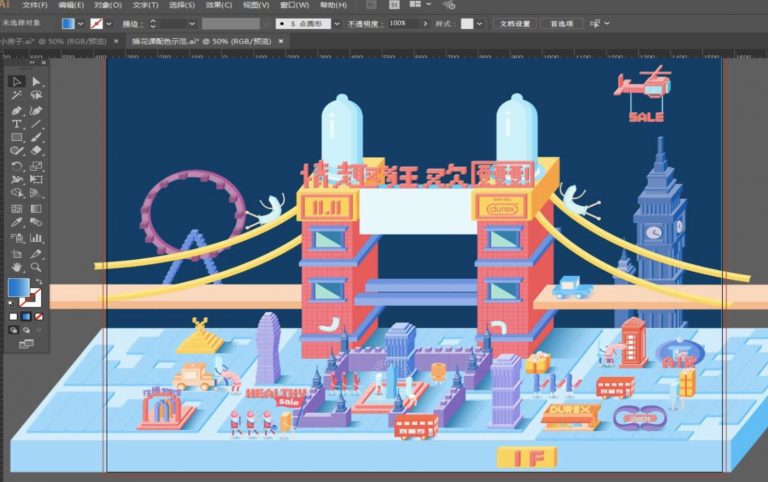Select the Line Segment tool
768x482 pixels.
36,124
